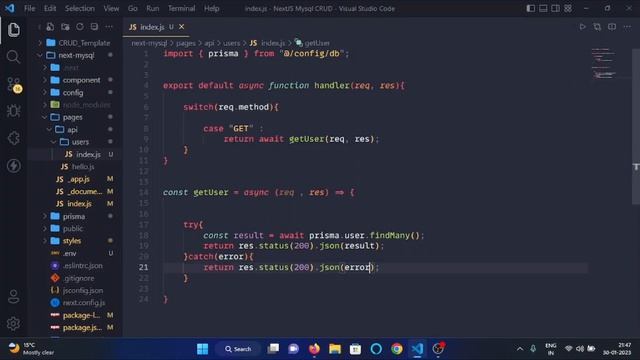640x360 pixels.
Task: Collapse the pages folder
Action: coord(75,117)
